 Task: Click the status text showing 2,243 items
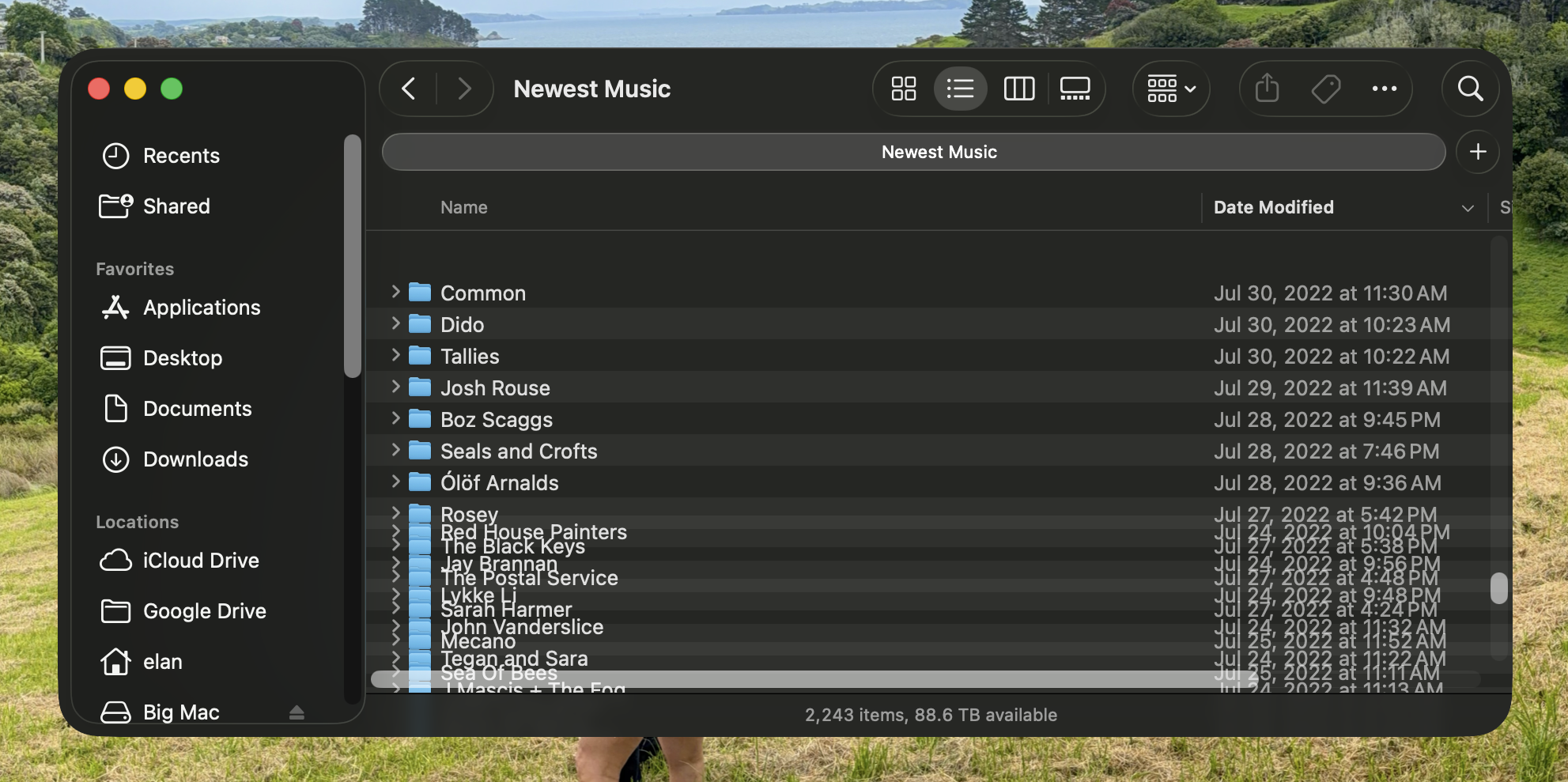click(x=931, y=715)
